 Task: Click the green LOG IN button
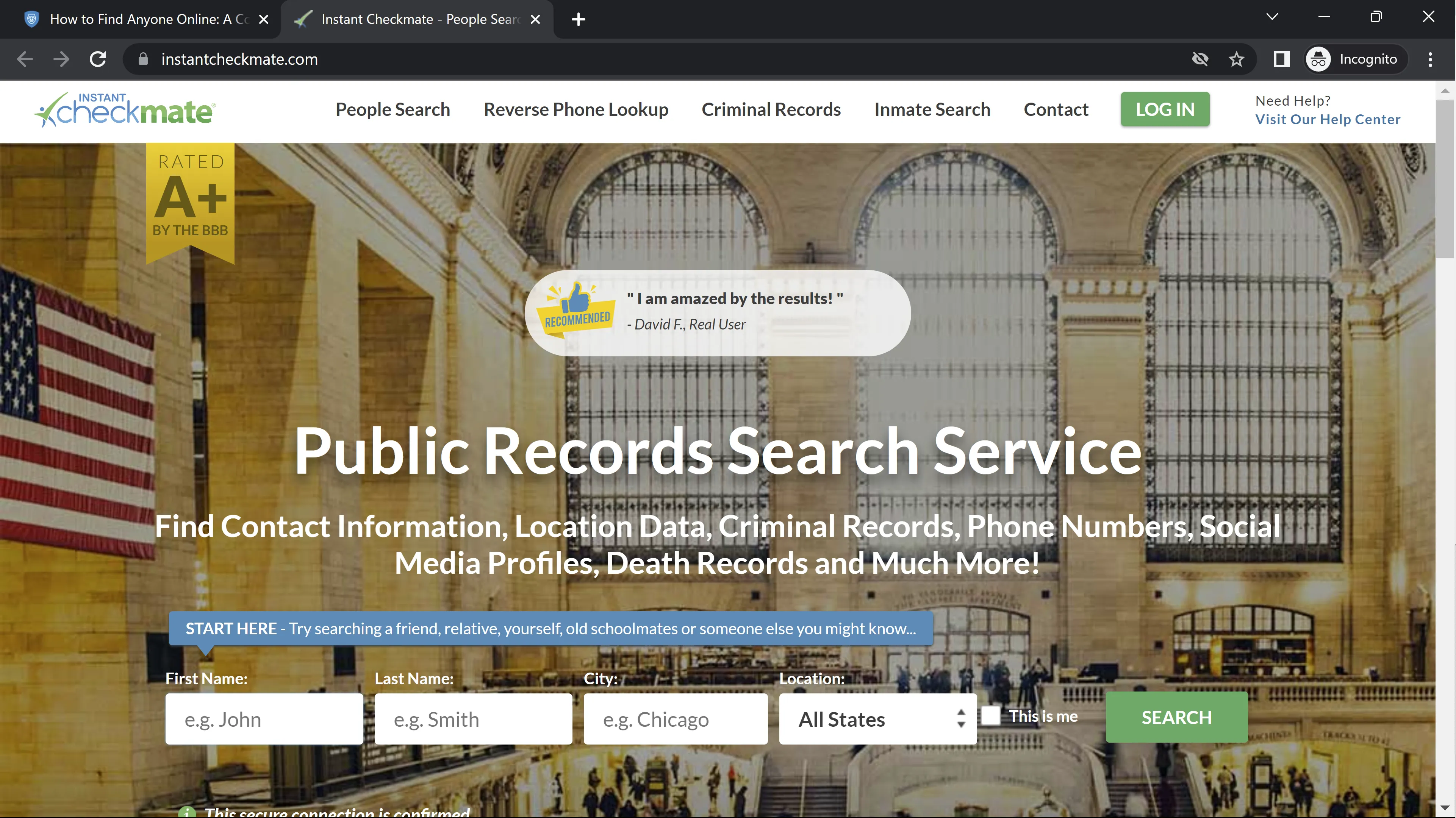click(1165, 109)
